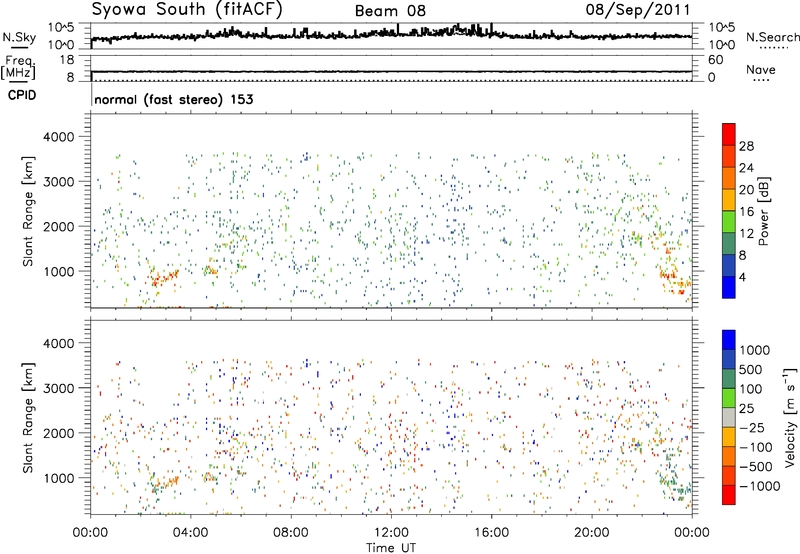The width and height of the screenshot is (800, 554).
Task: Click the gray segment of velocity colorbar
Action: tap(729, 417)
